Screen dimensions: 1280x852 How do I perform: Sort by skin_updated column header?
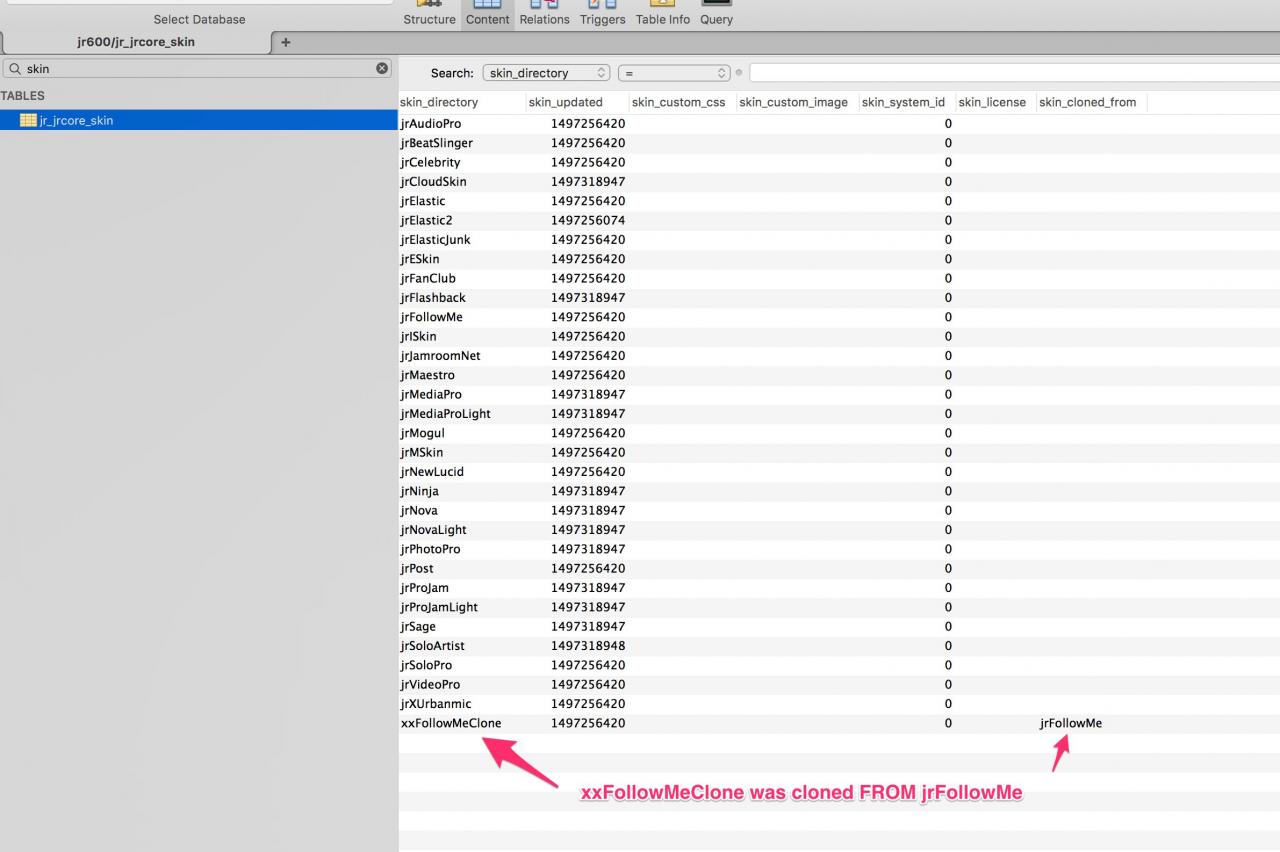pos(566,102)
